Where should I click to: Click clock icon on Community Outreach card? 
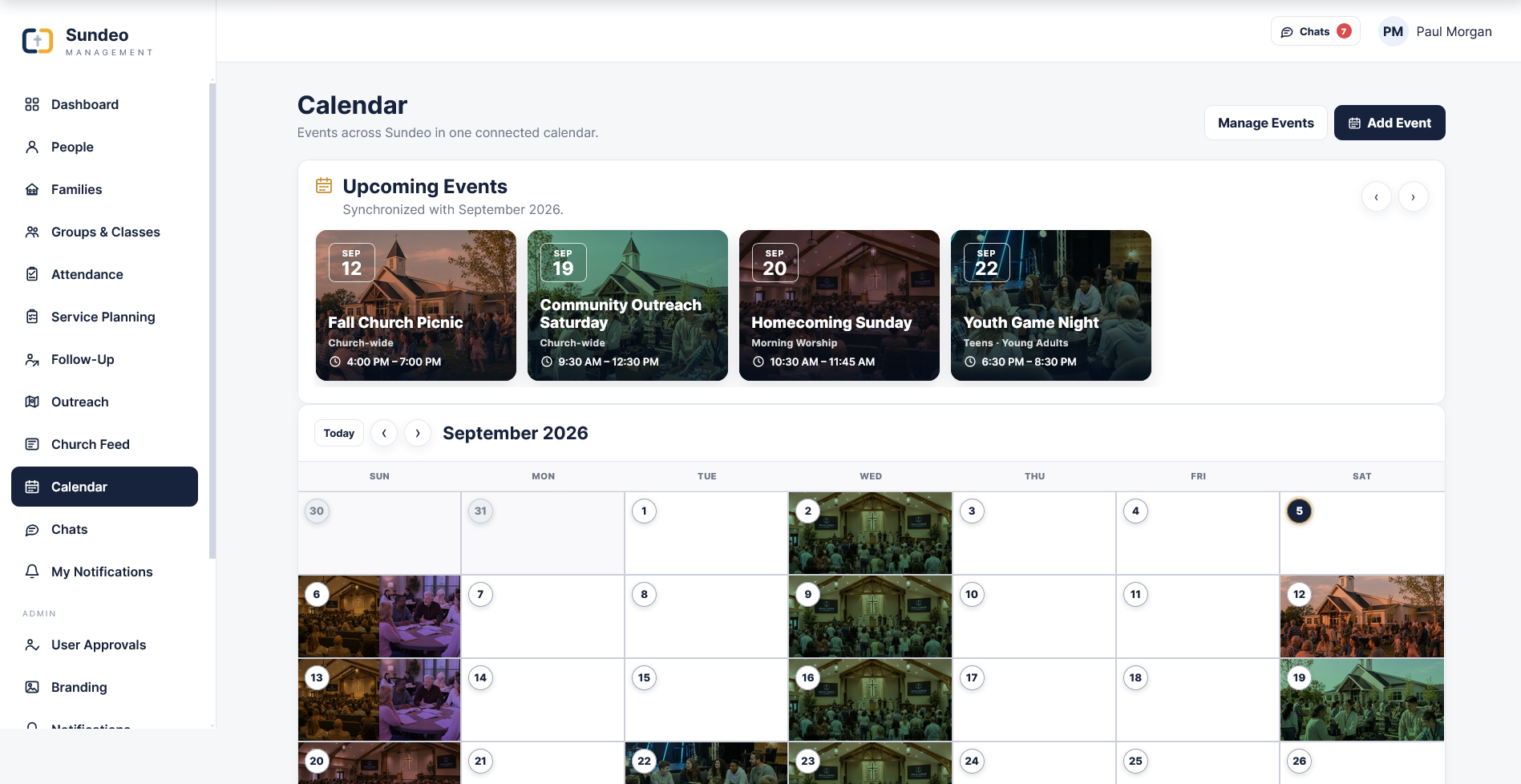(x=547, y=362)
